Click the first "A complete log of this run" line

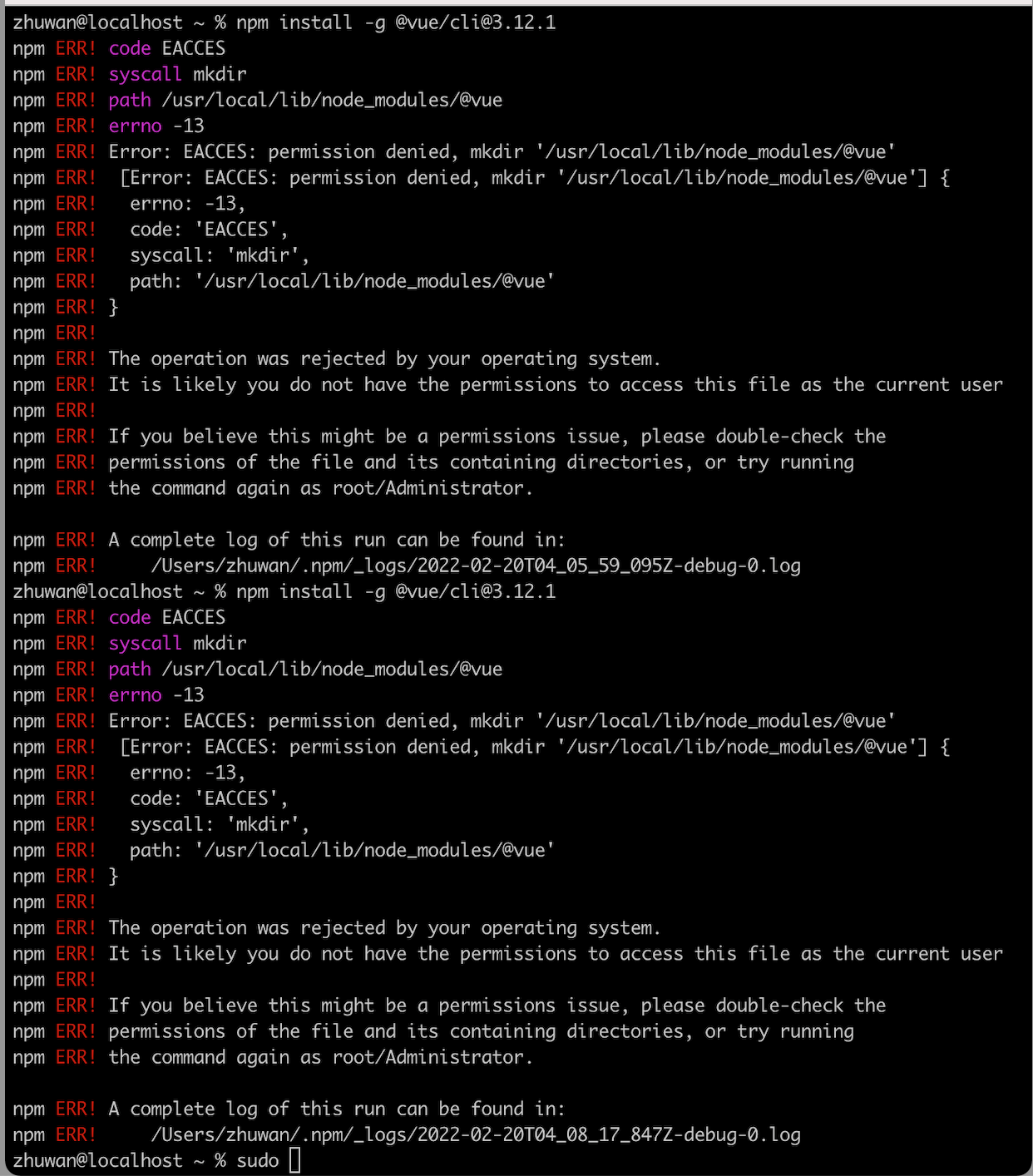(337, 540)
